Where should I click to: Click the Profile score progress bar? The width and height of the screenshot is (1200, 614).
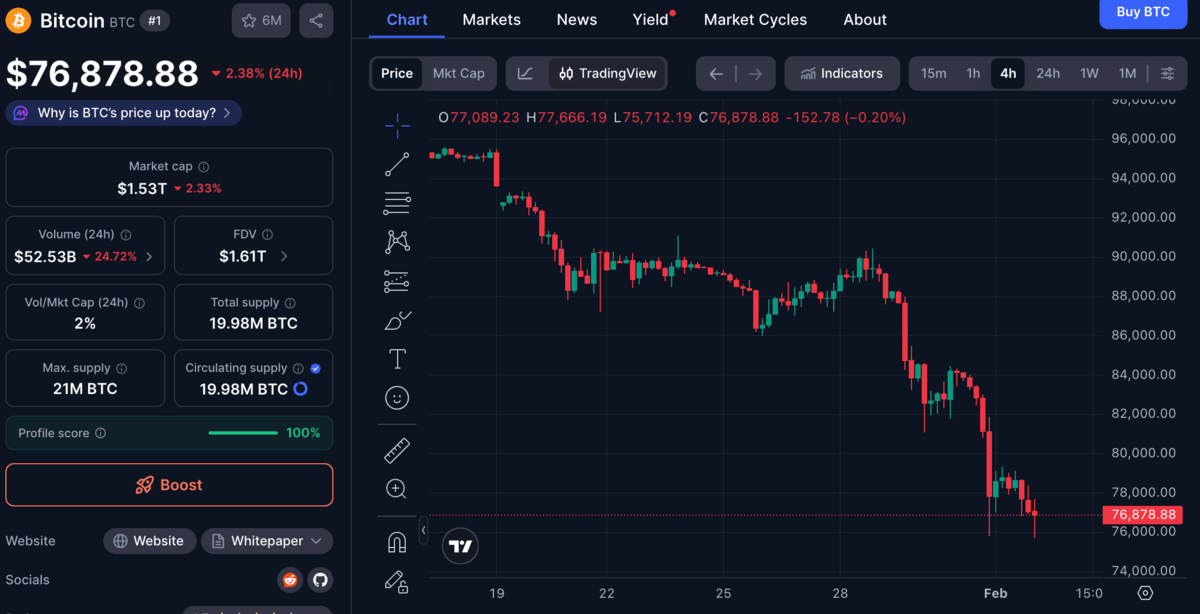pos(243,433)
